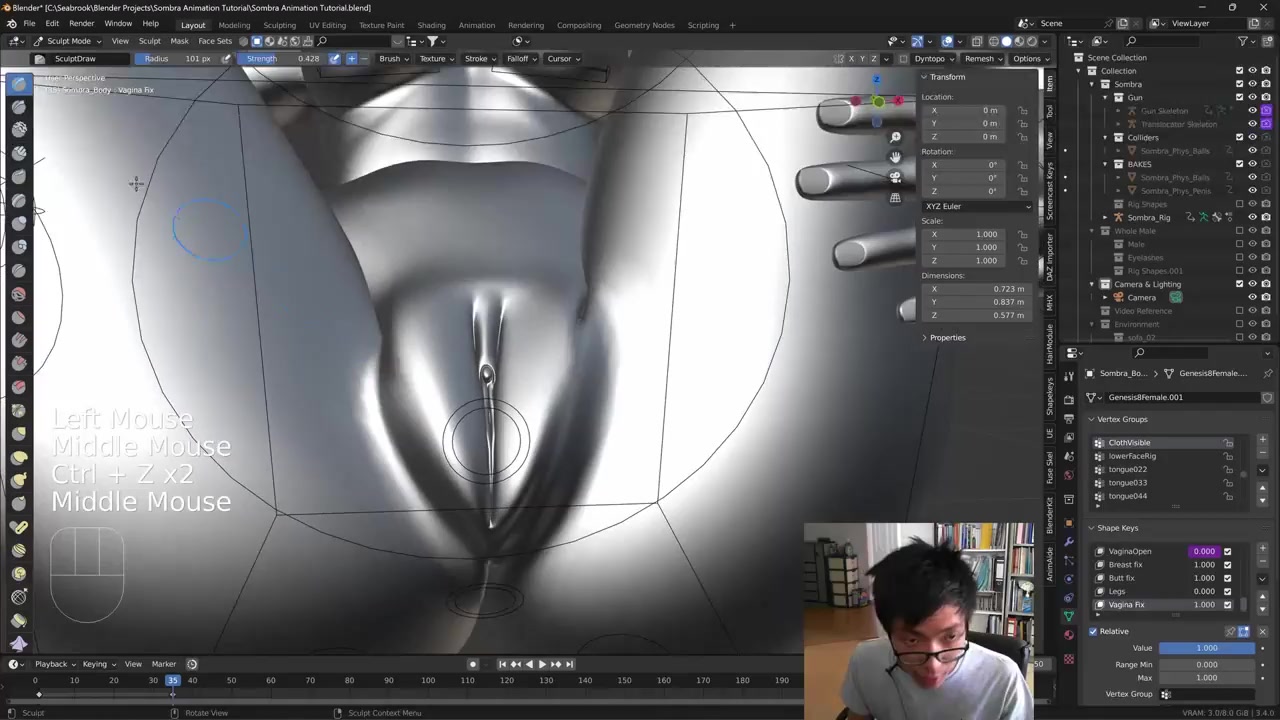Image resolution: width=1280 pixels, height=720 pixels.
Task: Open the Options popover in the header
Action: [x=1027, y=59]
